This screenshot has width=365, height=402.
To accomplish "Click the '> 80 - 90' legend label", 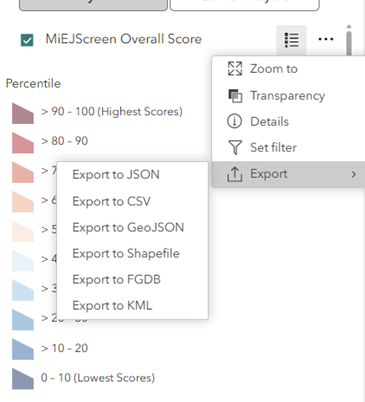I will [x=64, y=141].
